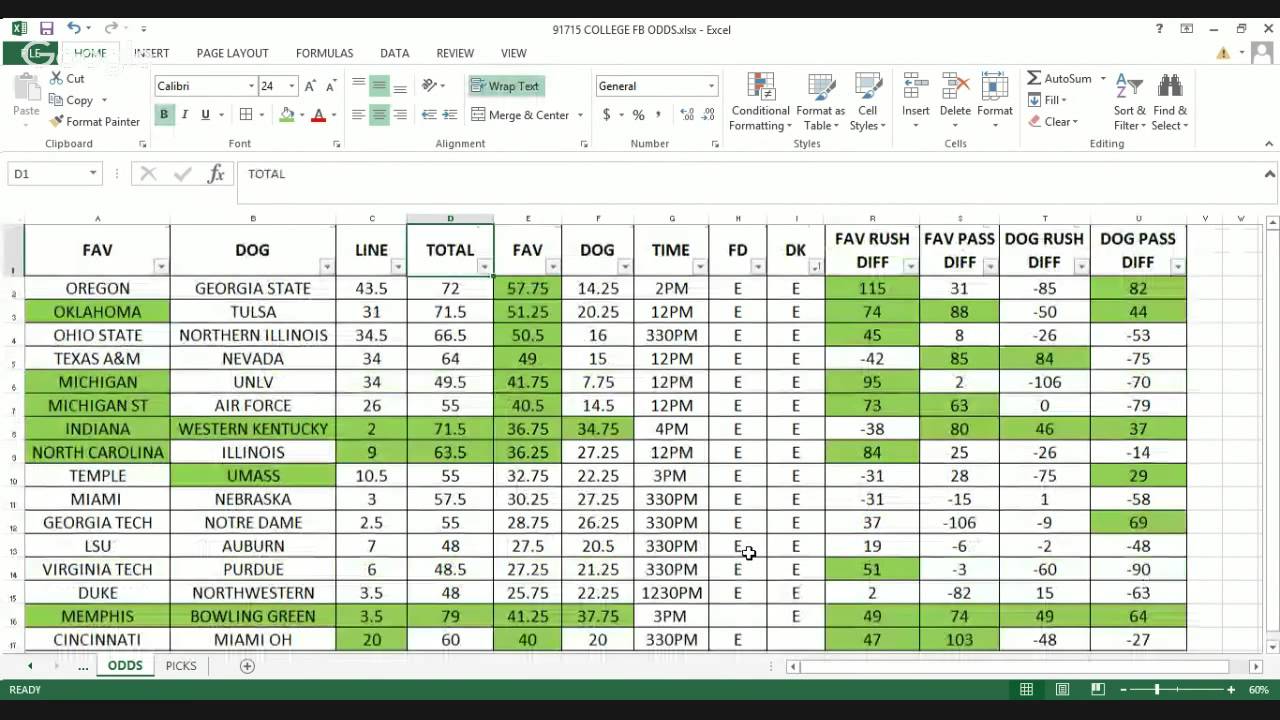This screenshot has width=1280, height=720.
Task: Click the Fill button
Action: tap(1047, 100)
